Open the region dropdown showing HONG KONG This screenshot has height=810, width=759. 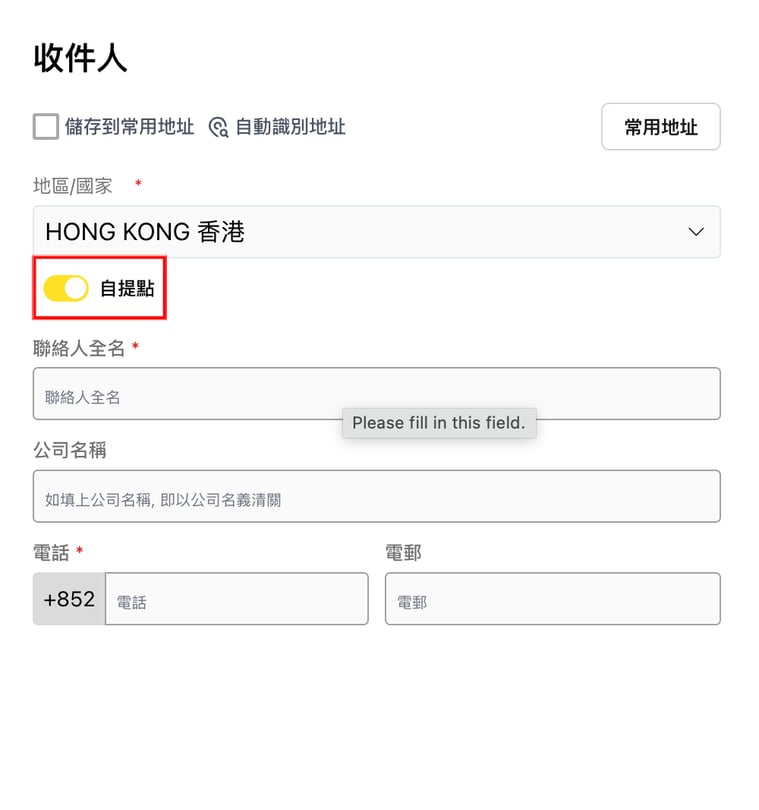pos(377,231)
